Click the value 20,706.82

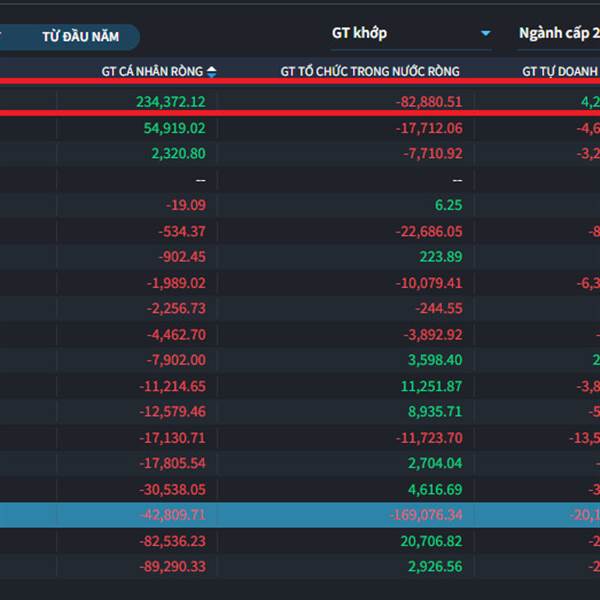click(432, 541)
